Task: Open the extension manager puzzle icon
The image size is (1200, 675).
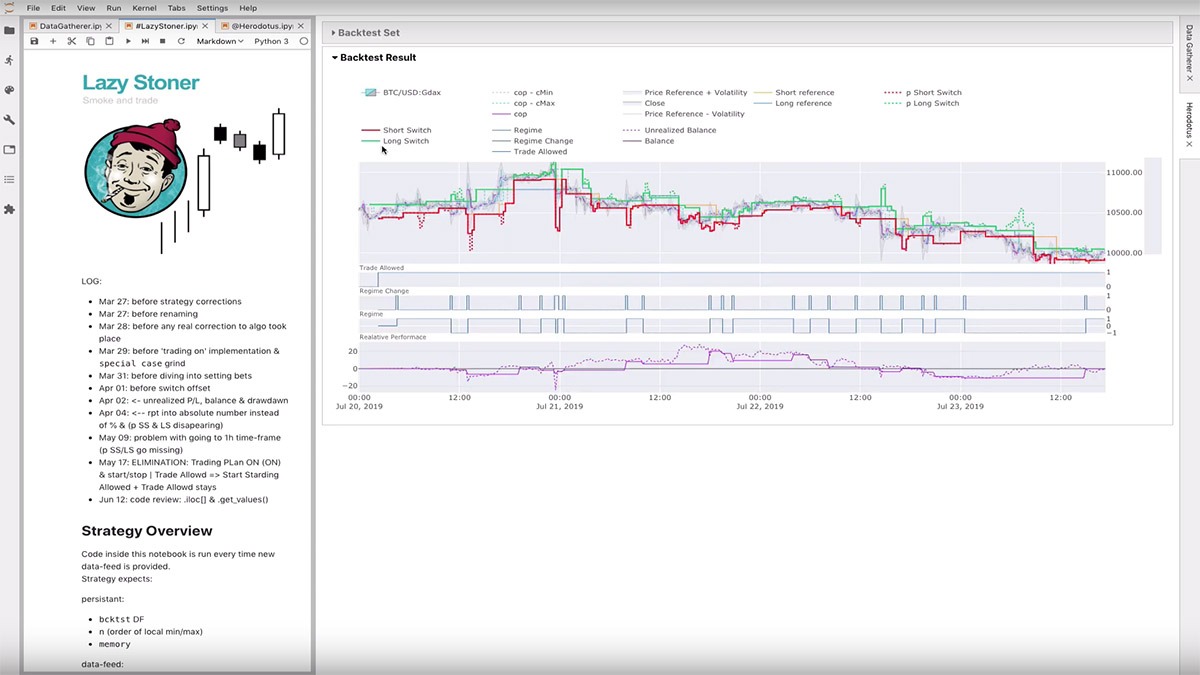Action: coord(10,210)
